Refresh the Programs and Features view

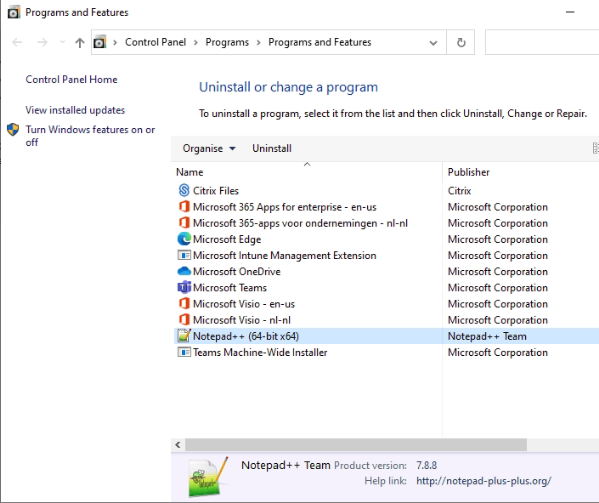[x=461, y=42]
